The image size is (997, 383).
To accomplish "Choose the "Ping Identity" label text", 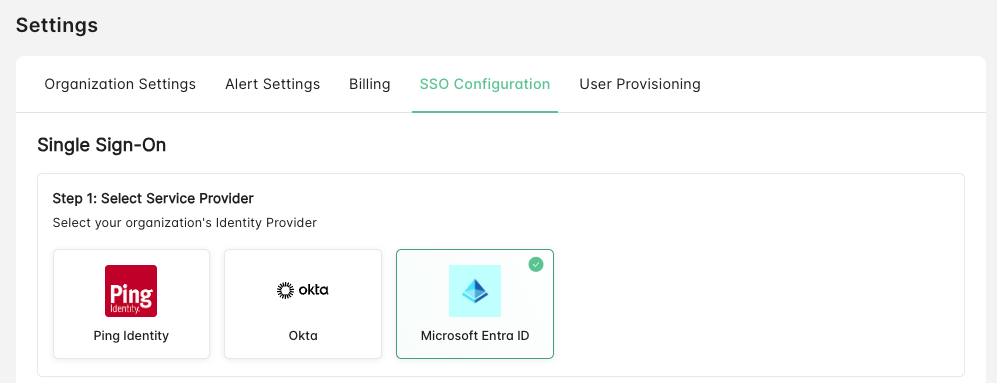I will tap(131, 335).
